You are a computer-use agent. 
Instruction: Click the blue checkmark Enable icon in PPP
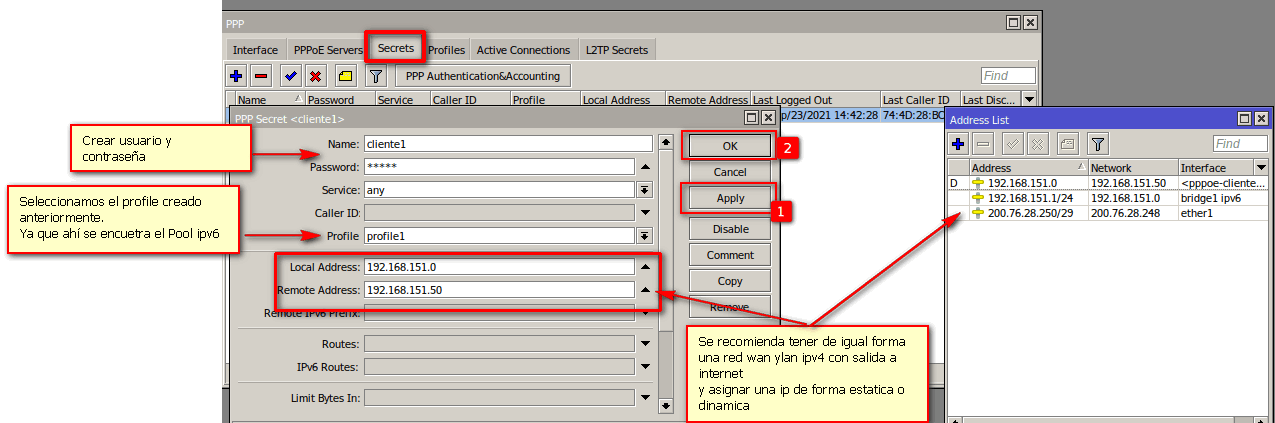coord(290,76)
